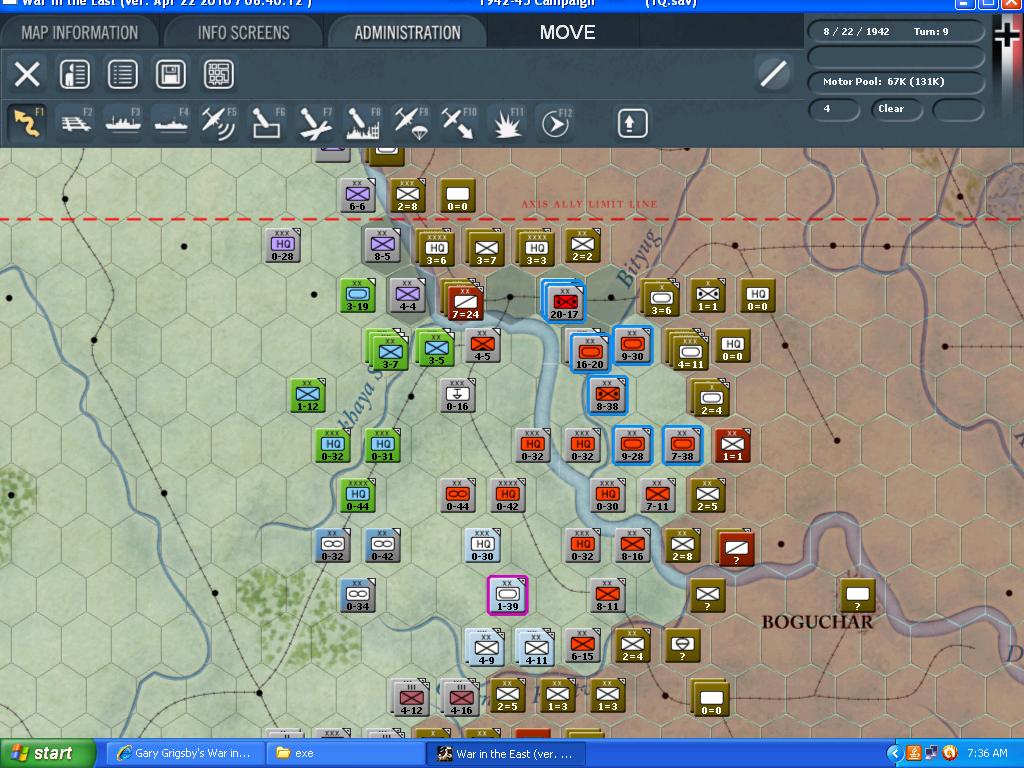Select the 8-16 red infantry counter

point(632,545)
